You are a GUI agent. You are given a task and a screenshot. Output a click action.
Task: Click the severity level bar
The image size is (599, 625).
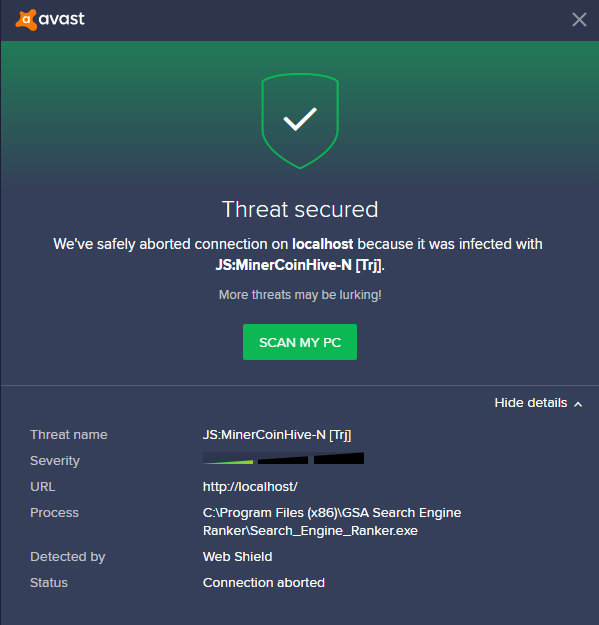click(283, 458)
